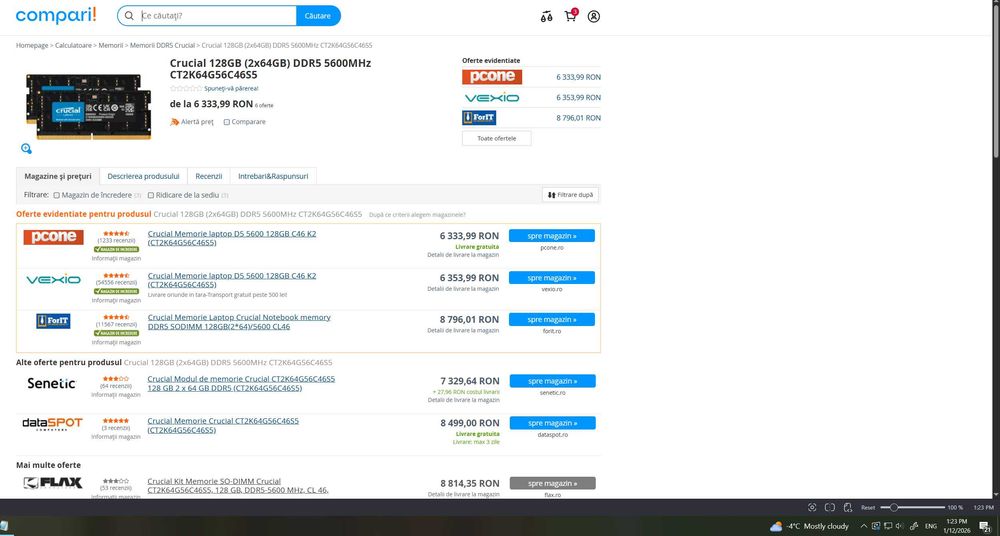Select the Magazine și prețuri tab

pyautogui.click(x=58, y=176)
